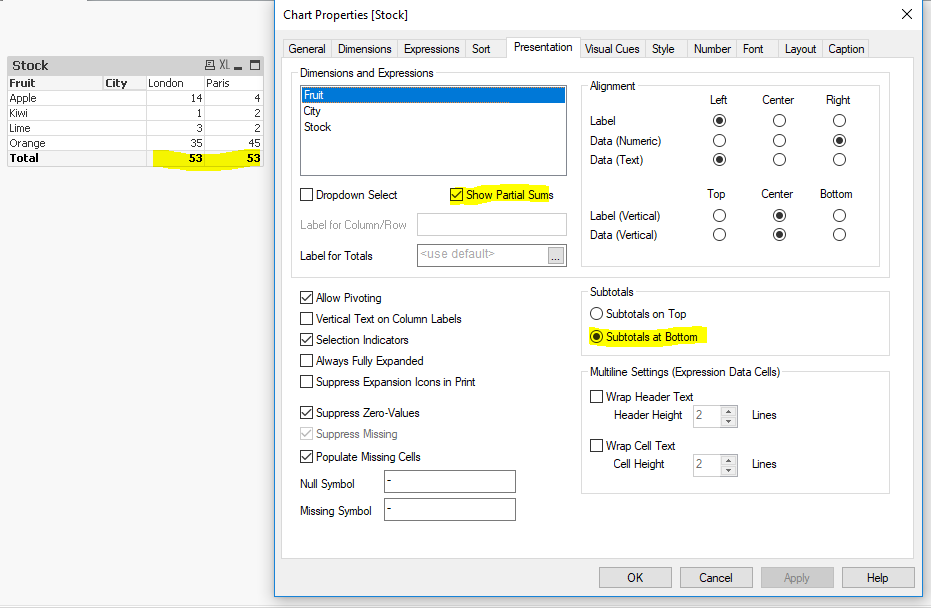Open the General tab
Viewport: 931px width, 608px height.
pos(307,49)
